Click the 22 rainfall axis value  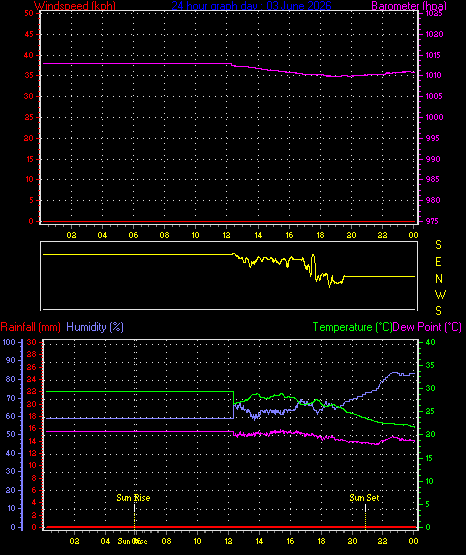point(32,391)
